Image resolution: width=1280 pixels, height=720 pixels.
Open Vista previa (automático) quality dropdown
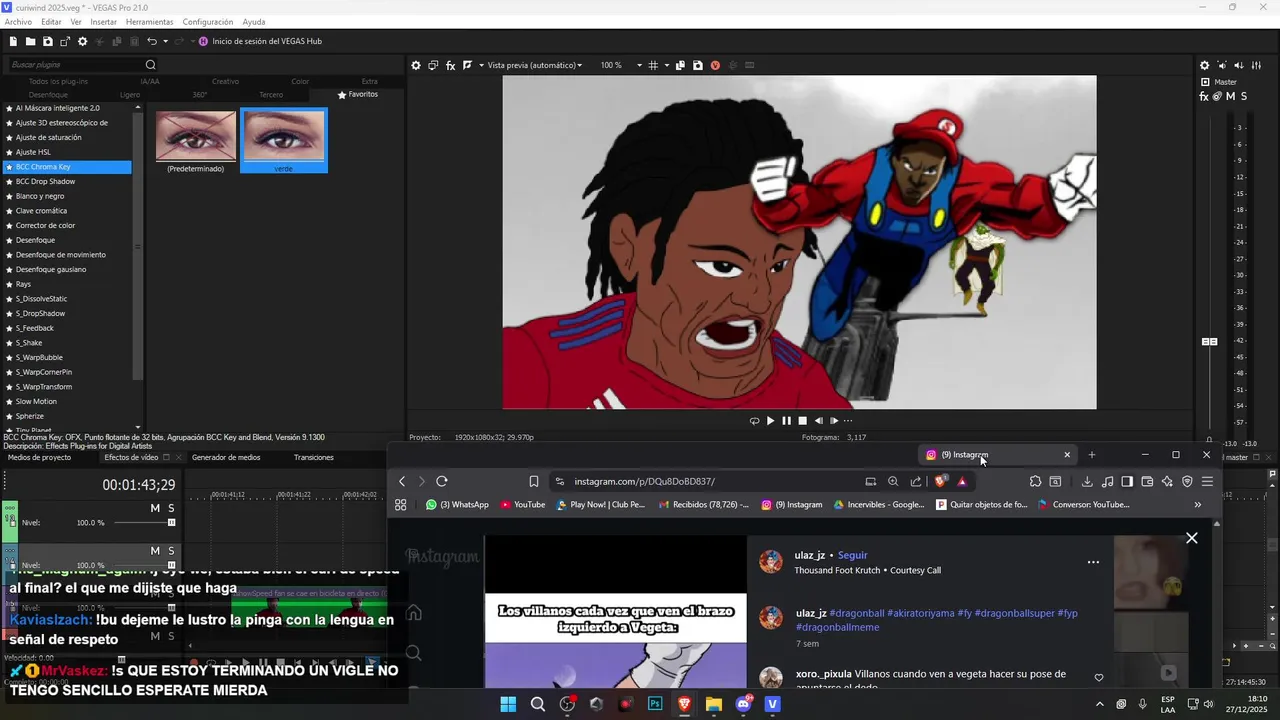(x=534, y=65)
